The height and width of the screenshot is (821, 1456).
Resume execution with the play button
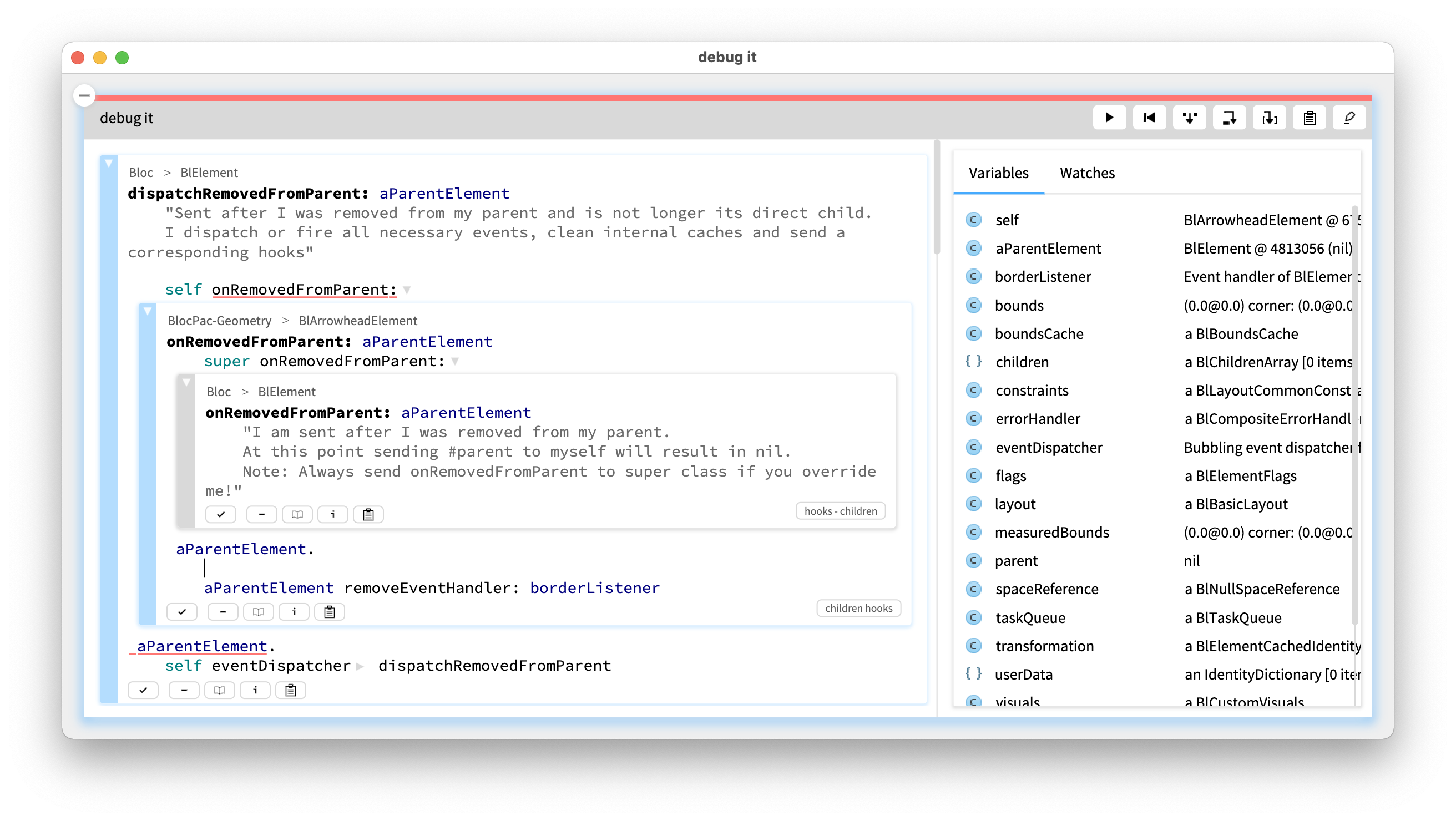1110,118
